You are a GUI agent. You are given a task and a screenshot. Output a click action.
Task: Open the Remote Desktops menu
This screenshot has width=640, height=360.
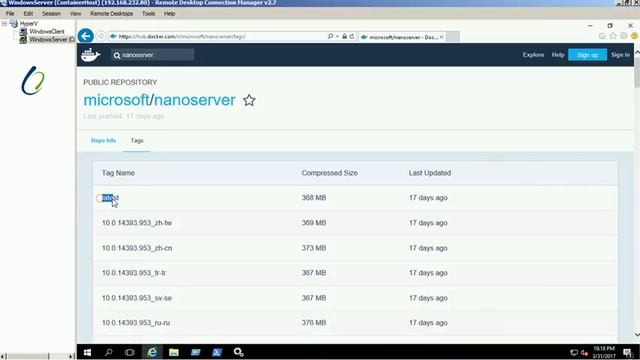click(x=111, y=13)
